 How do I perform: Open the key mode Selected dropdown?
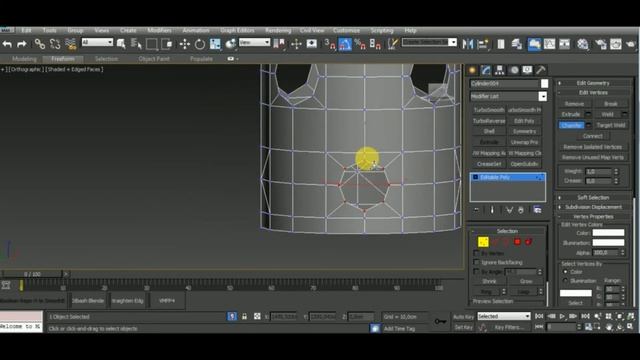(504, 316)
